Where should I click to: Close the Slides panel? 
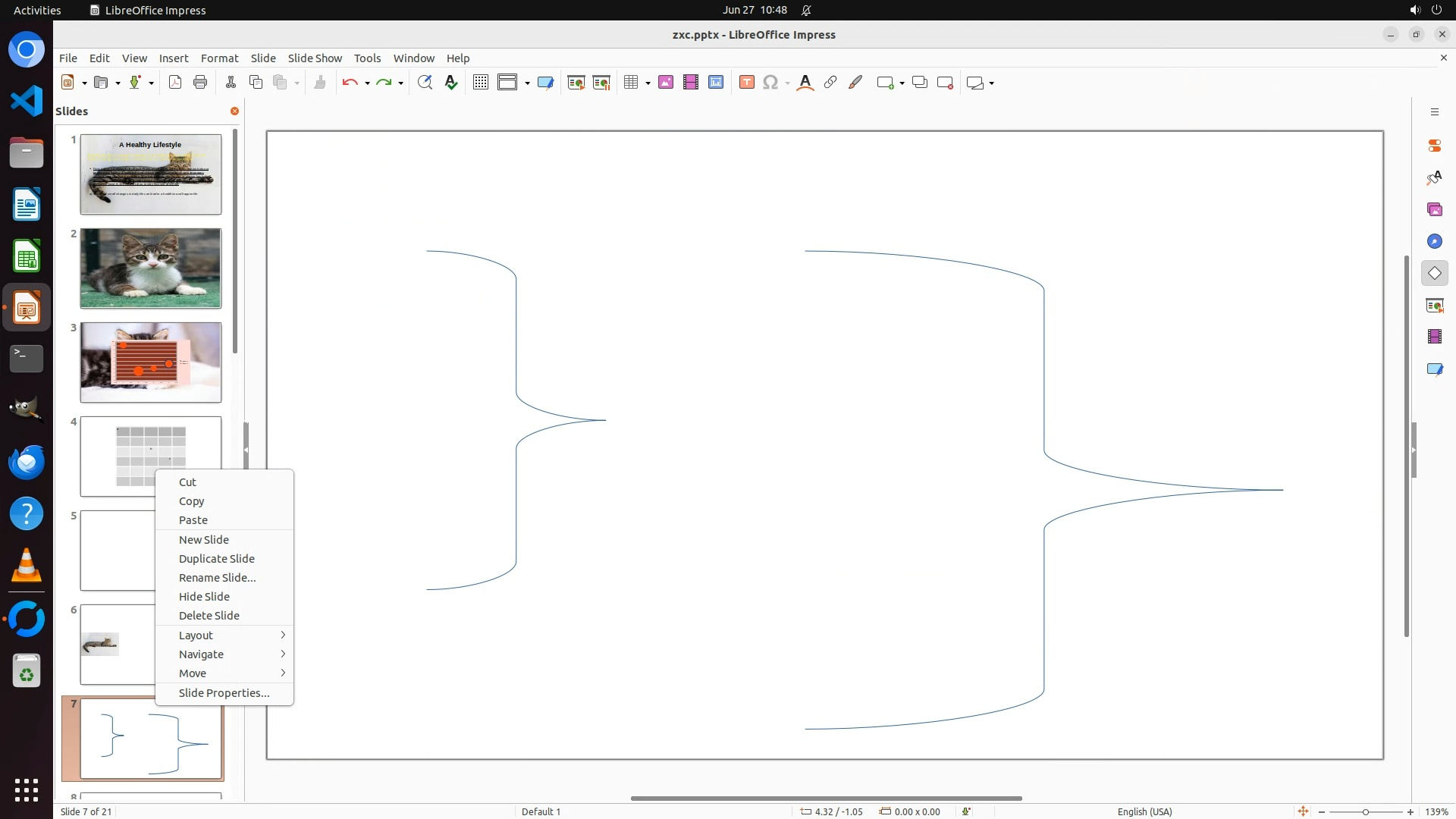pyautogui.click(x=234, y=111)
